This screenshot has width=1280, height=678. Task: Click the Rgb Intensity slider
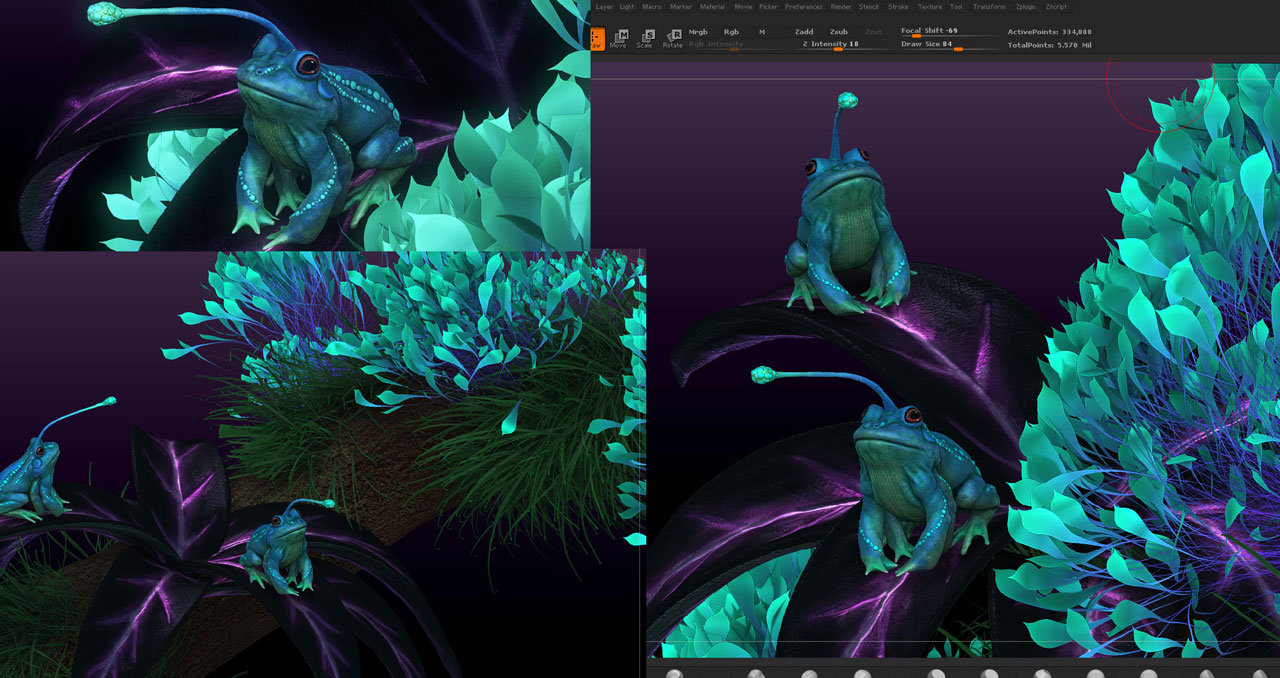(x=737, y=44)
